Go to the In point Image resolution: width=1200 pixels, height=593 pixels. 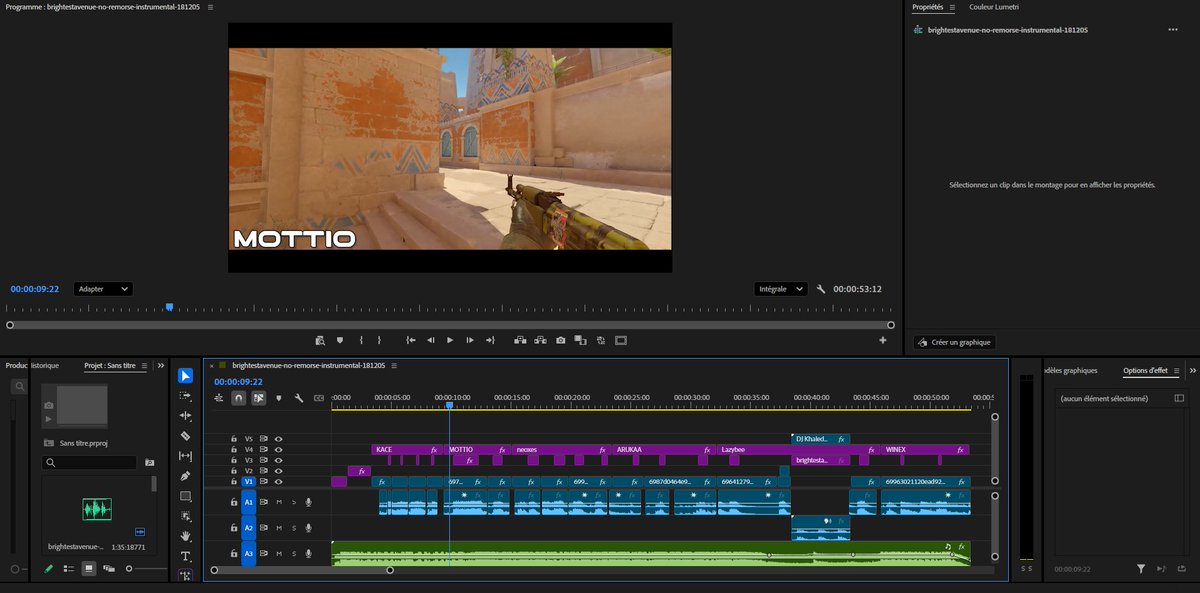click(x=411, y=340)
